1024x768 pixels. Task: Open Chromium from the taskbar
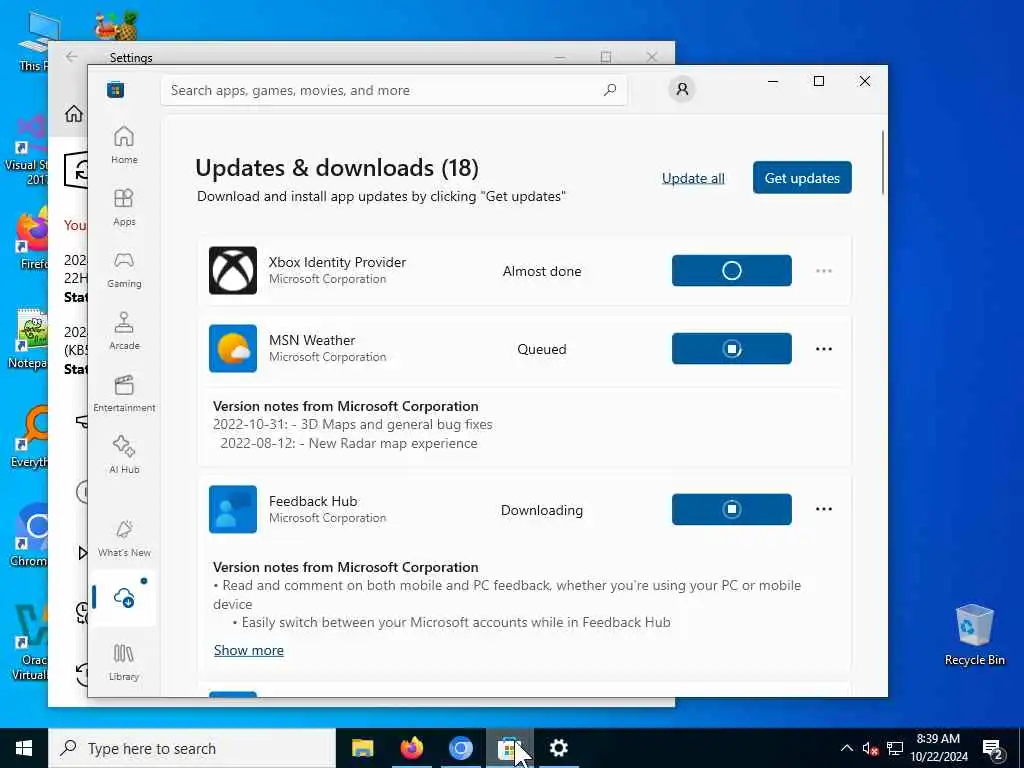coord(460,748)
